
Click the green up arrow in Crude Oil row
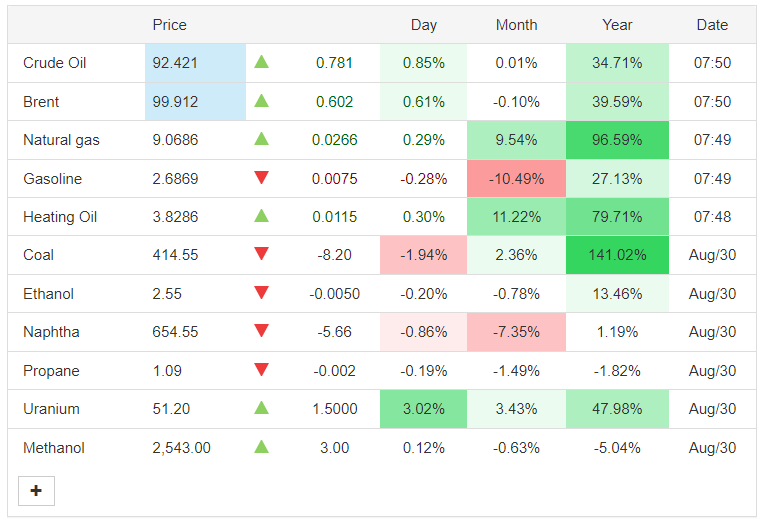click(x=261, y=62)
